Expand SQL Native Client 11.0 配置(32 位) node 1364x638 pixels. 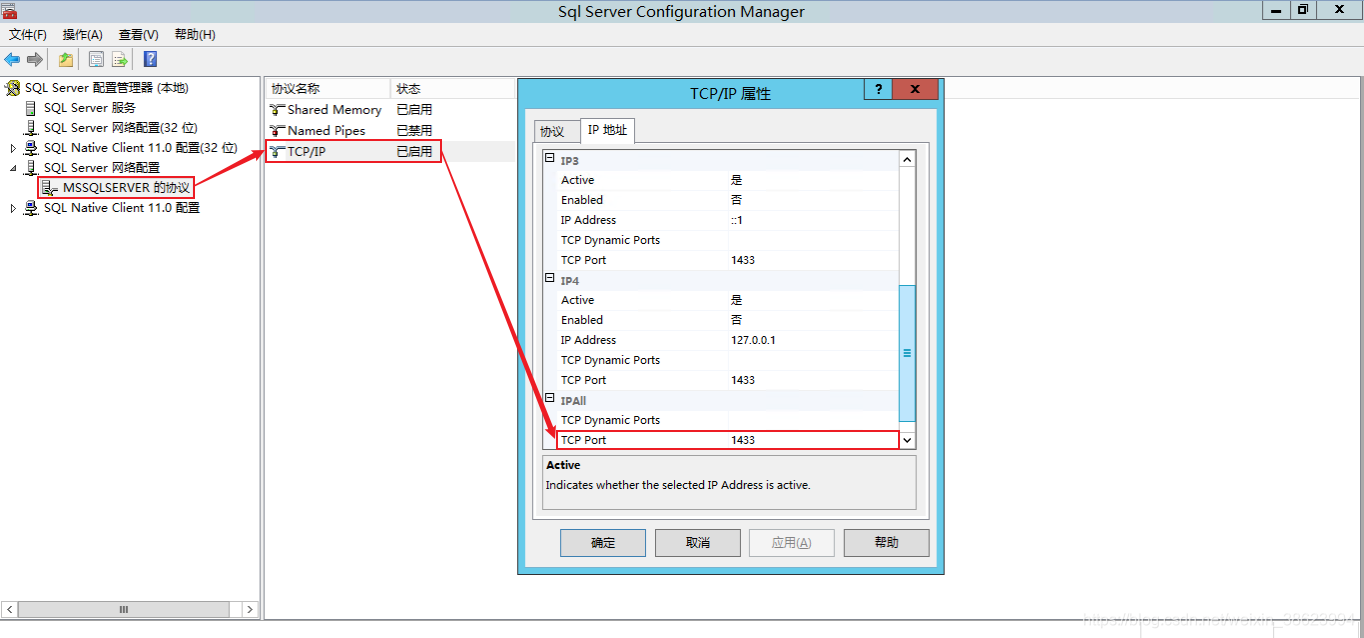click(x=13, y=148)
